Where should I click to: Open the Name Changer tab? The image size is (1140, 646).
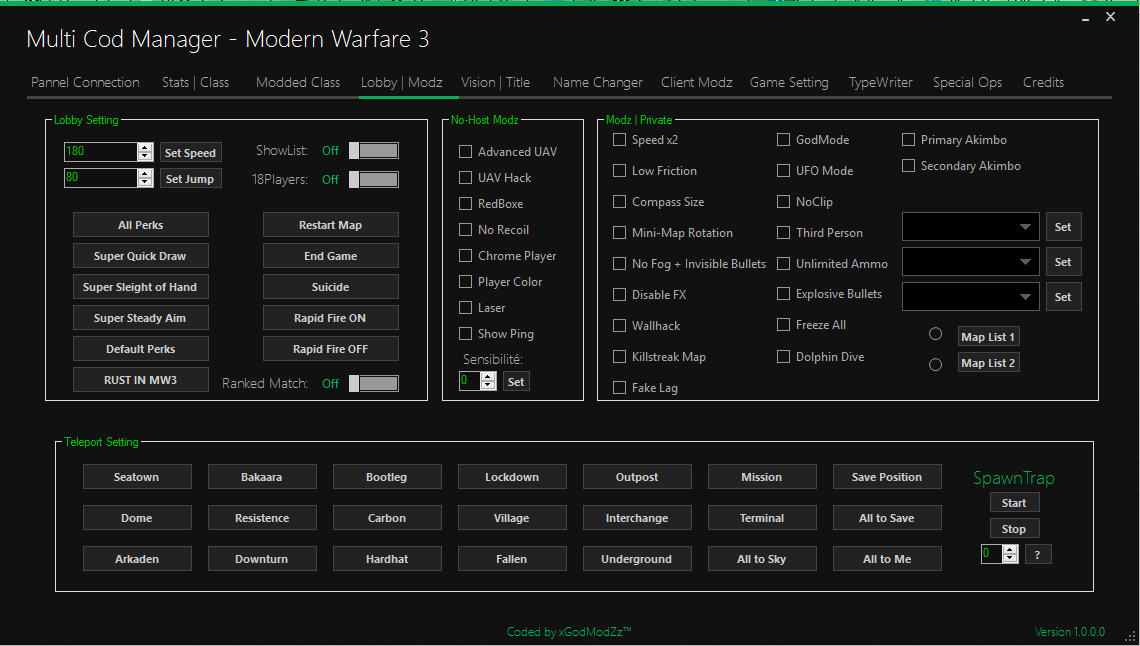(x=598, y=82)
